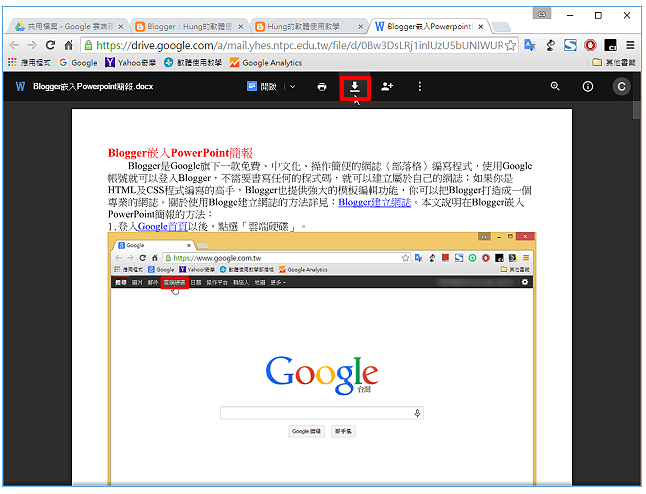
Task: Go back in browser
Action: pos(14,45)
